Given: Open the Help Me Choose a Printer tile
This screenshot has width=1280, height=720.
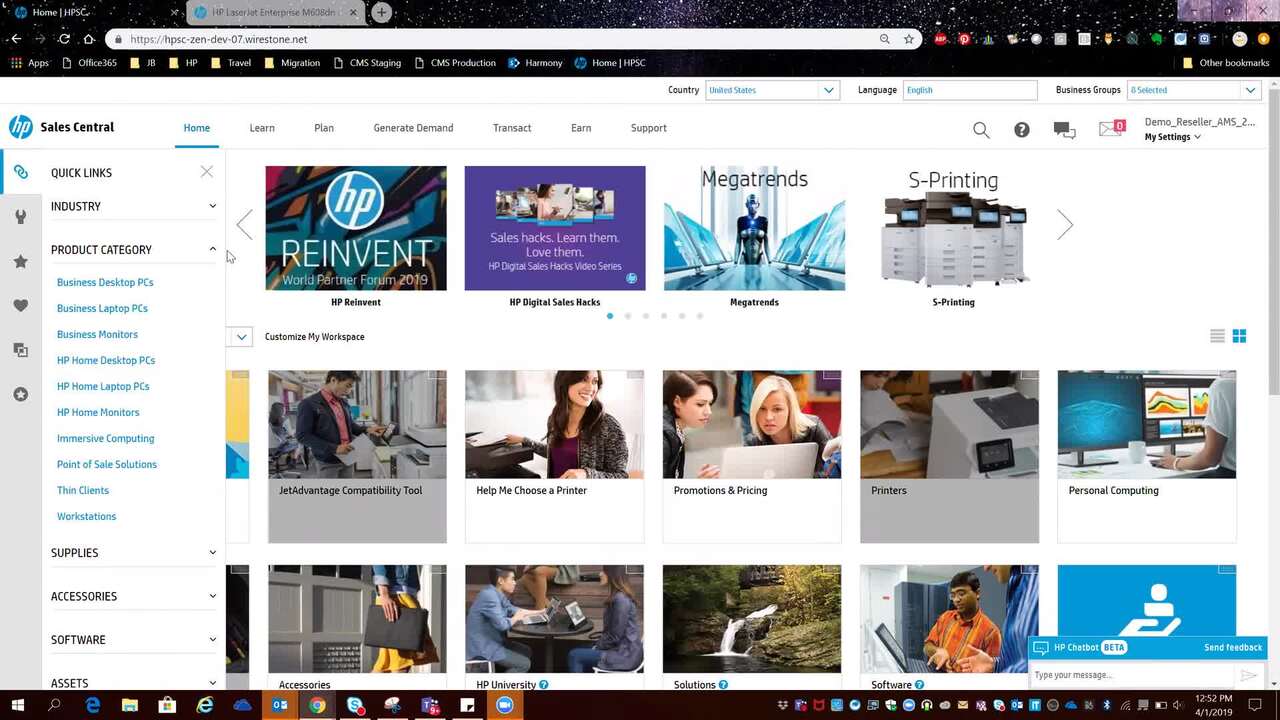Looking at the screenshot, I should click(x=554, y=456).
